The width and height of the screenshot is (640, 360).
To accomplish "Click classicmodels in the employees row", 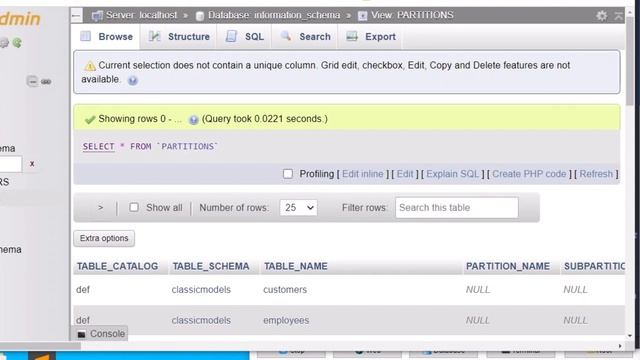I will 201,320.
